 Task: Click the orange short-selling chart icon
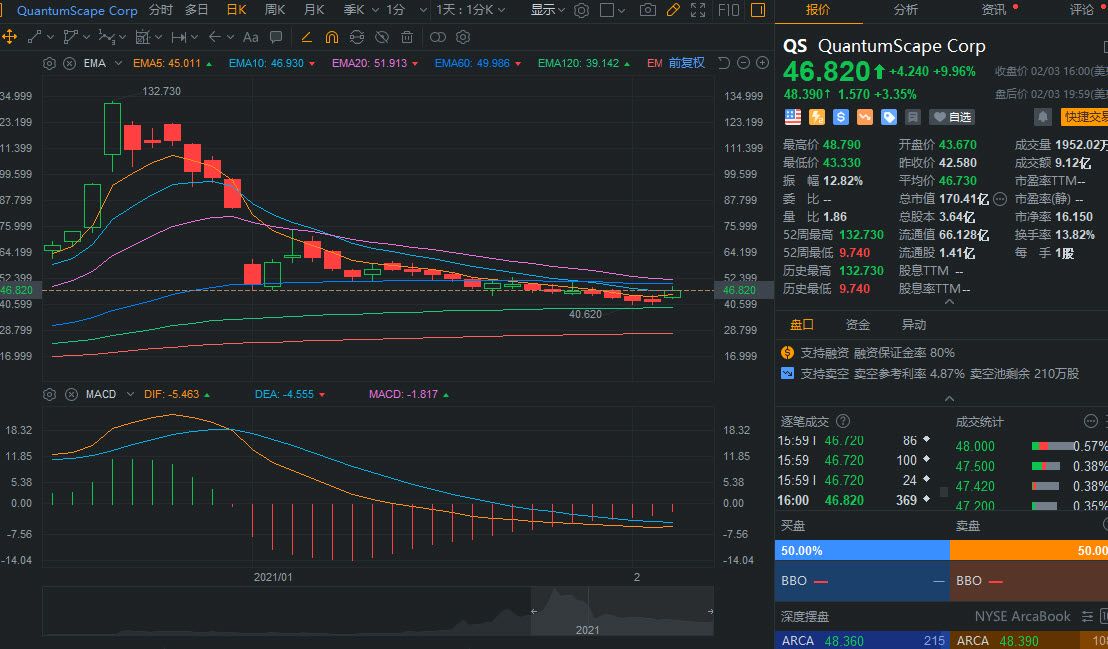864,117
